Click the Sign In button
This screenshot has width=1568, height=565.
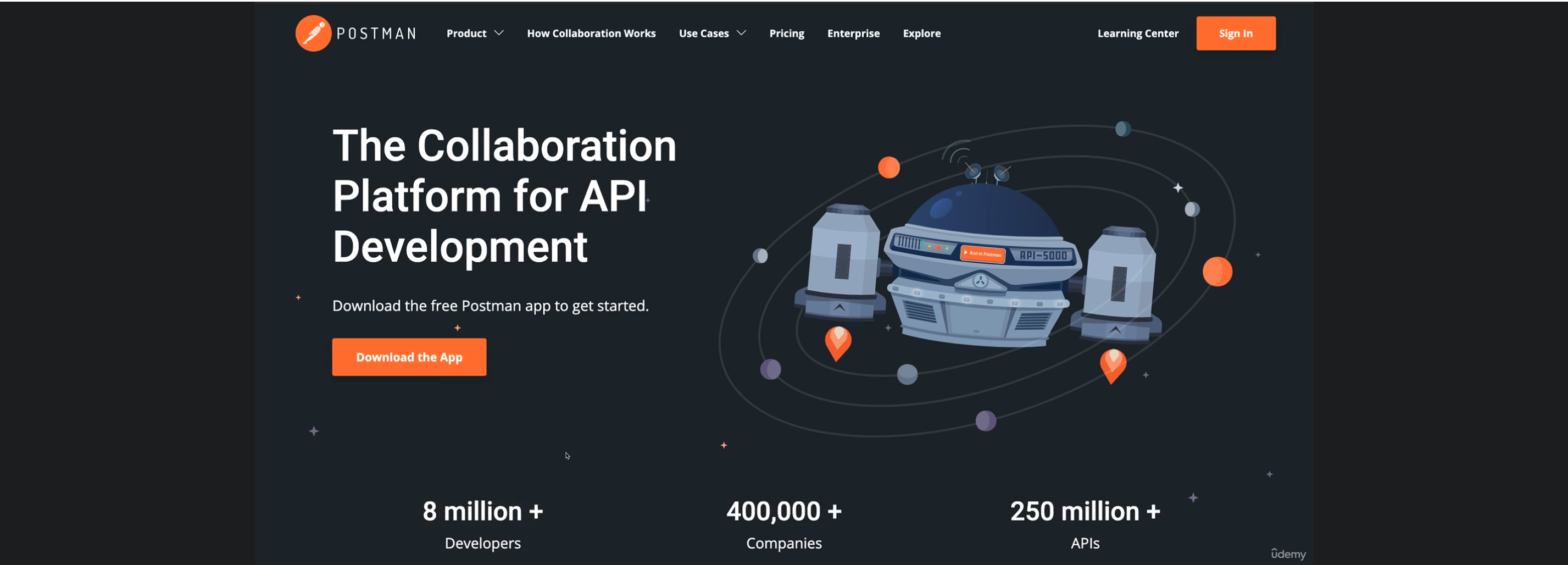tap(1236, 34)
